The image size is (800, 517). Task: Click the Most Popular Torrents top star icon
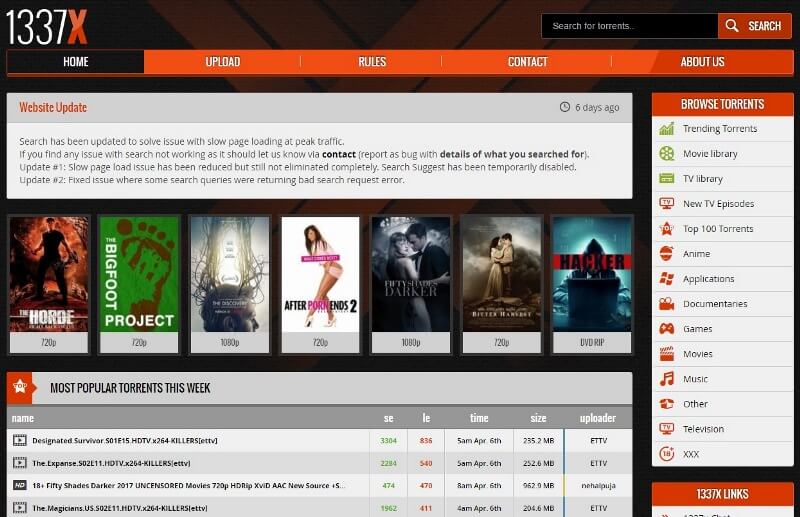click(x=20, y=387)
